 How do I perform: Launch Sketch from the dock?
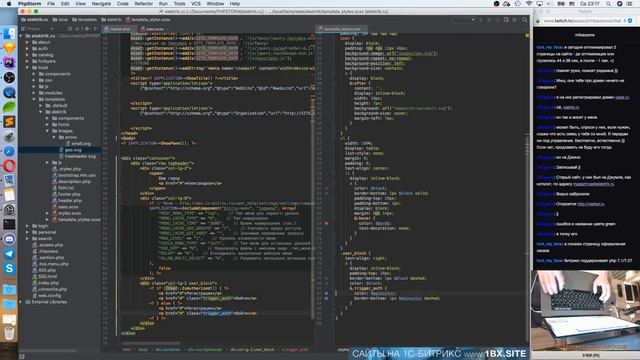coord(9,48)
